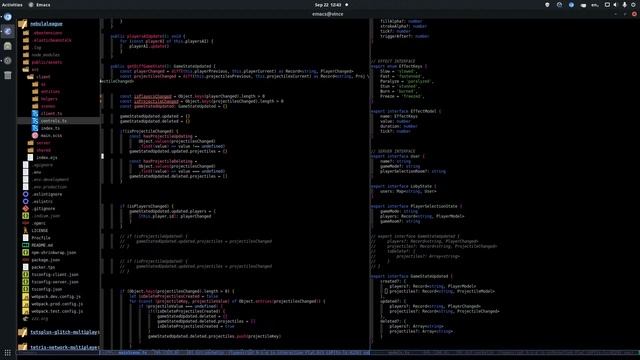Open index.ejs in the tree
This screenshot has height=360, width=640.
point(47,158)
